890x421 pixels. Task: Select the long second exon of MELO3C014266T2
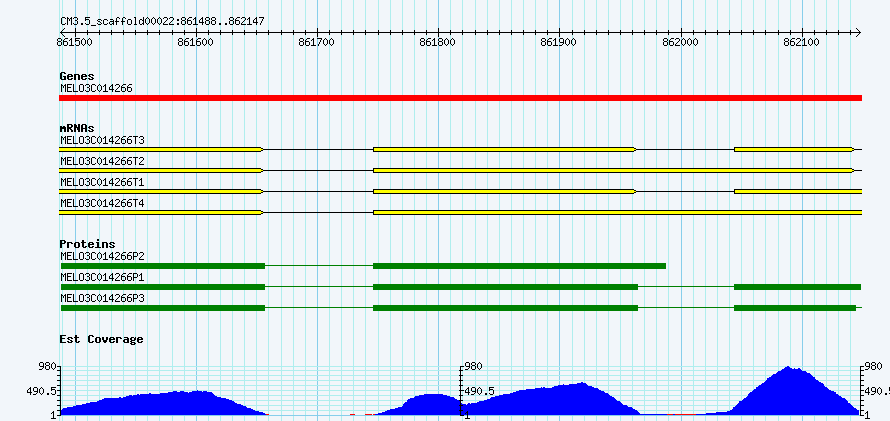(614, 170)
